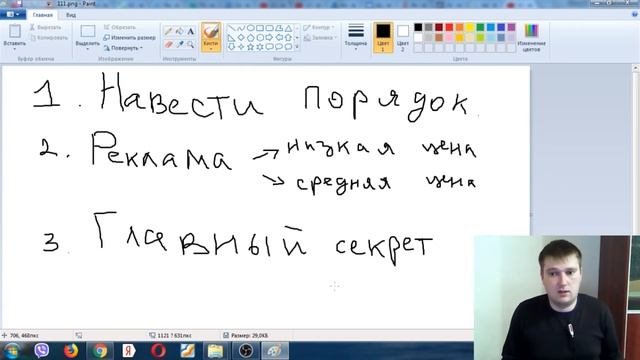The width and height of the screenshot is (640, 360).
Task: Choose the Polygon shape
Action: [279, 28]
